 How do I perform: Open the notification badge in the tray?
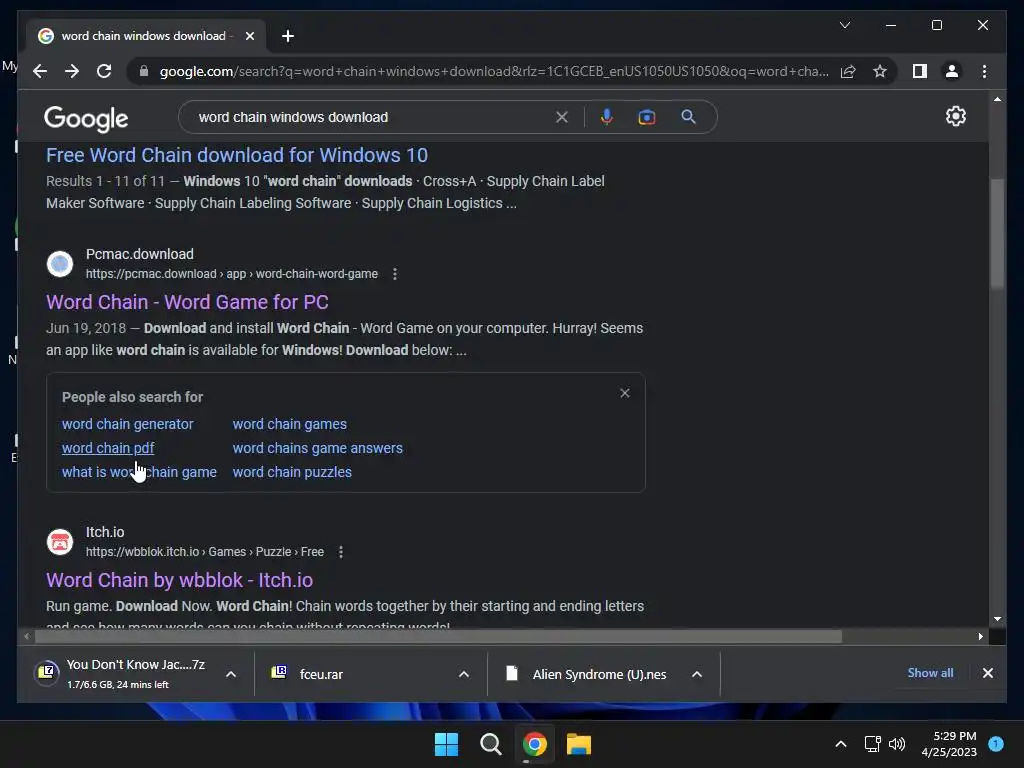(x=996, y=743)
